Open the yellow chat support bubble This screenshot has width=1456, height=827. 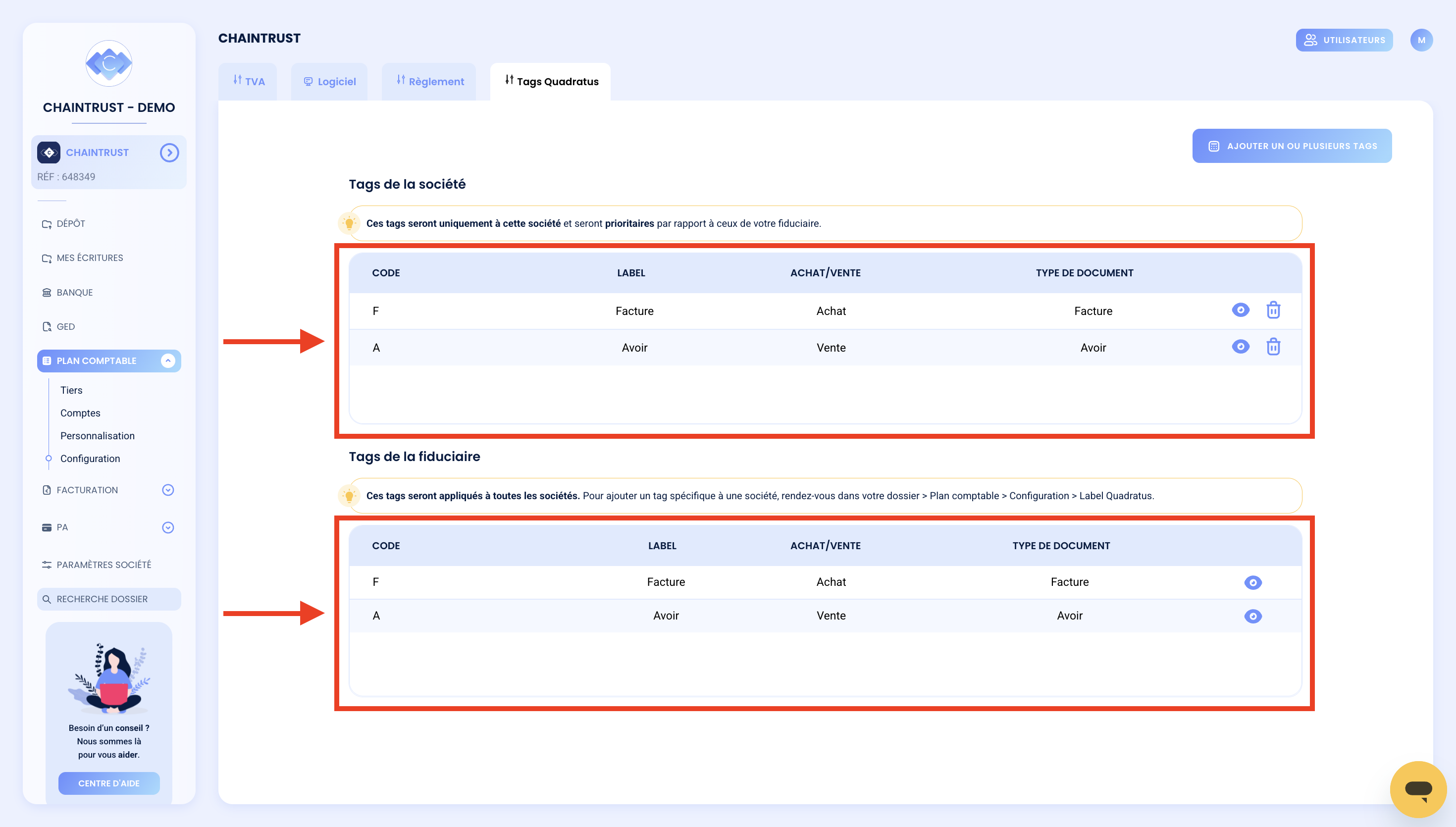click(1418, 789)
